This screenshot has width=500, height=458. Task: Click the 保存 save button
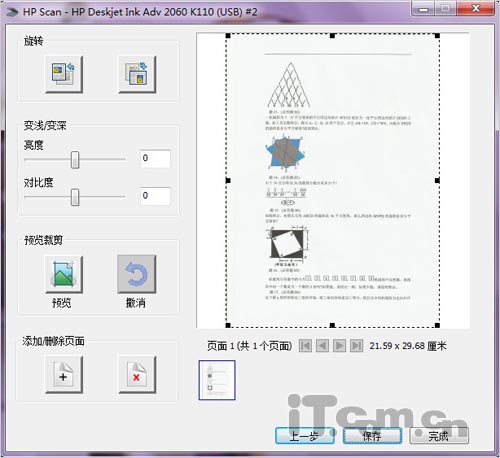coord(372,436)
